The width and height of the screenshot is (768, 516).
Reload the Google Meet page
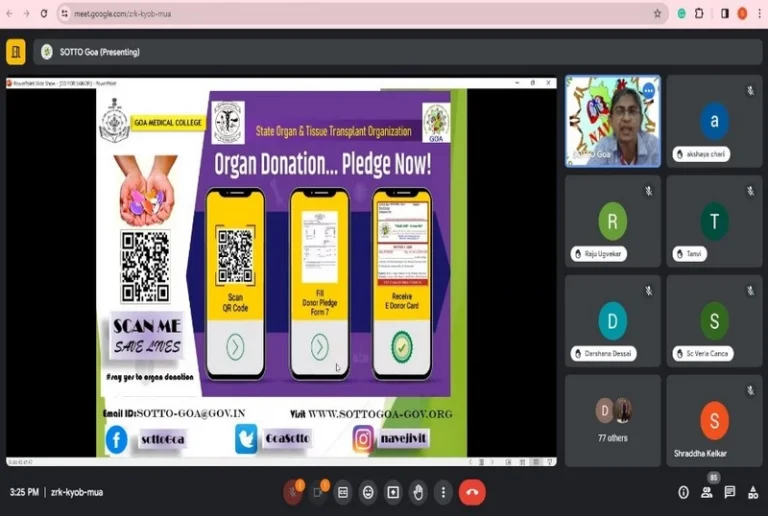[x=44, y=14]
